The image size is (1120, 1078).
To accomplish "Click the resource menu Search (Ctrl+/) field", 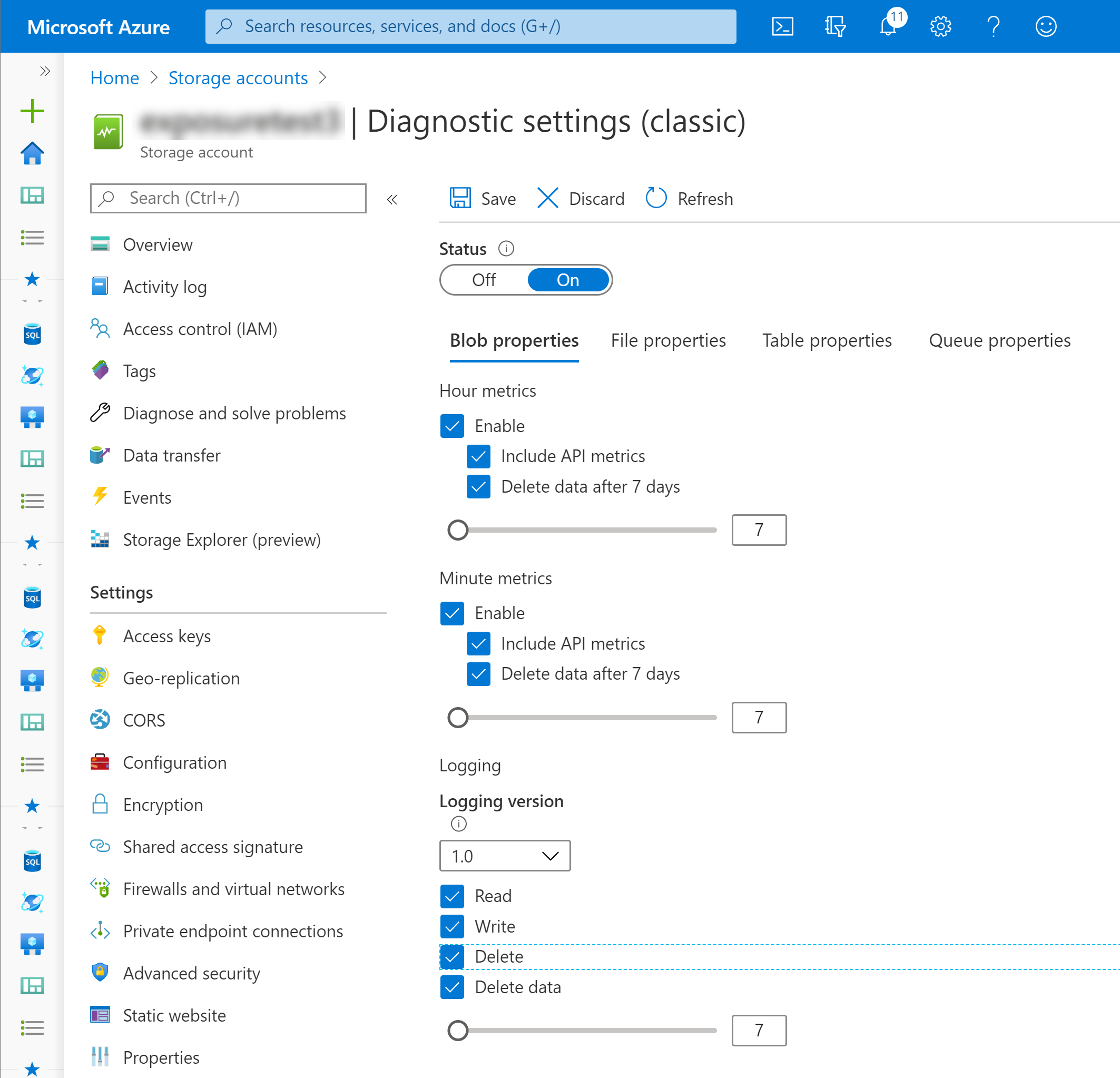I will point(229,198).
